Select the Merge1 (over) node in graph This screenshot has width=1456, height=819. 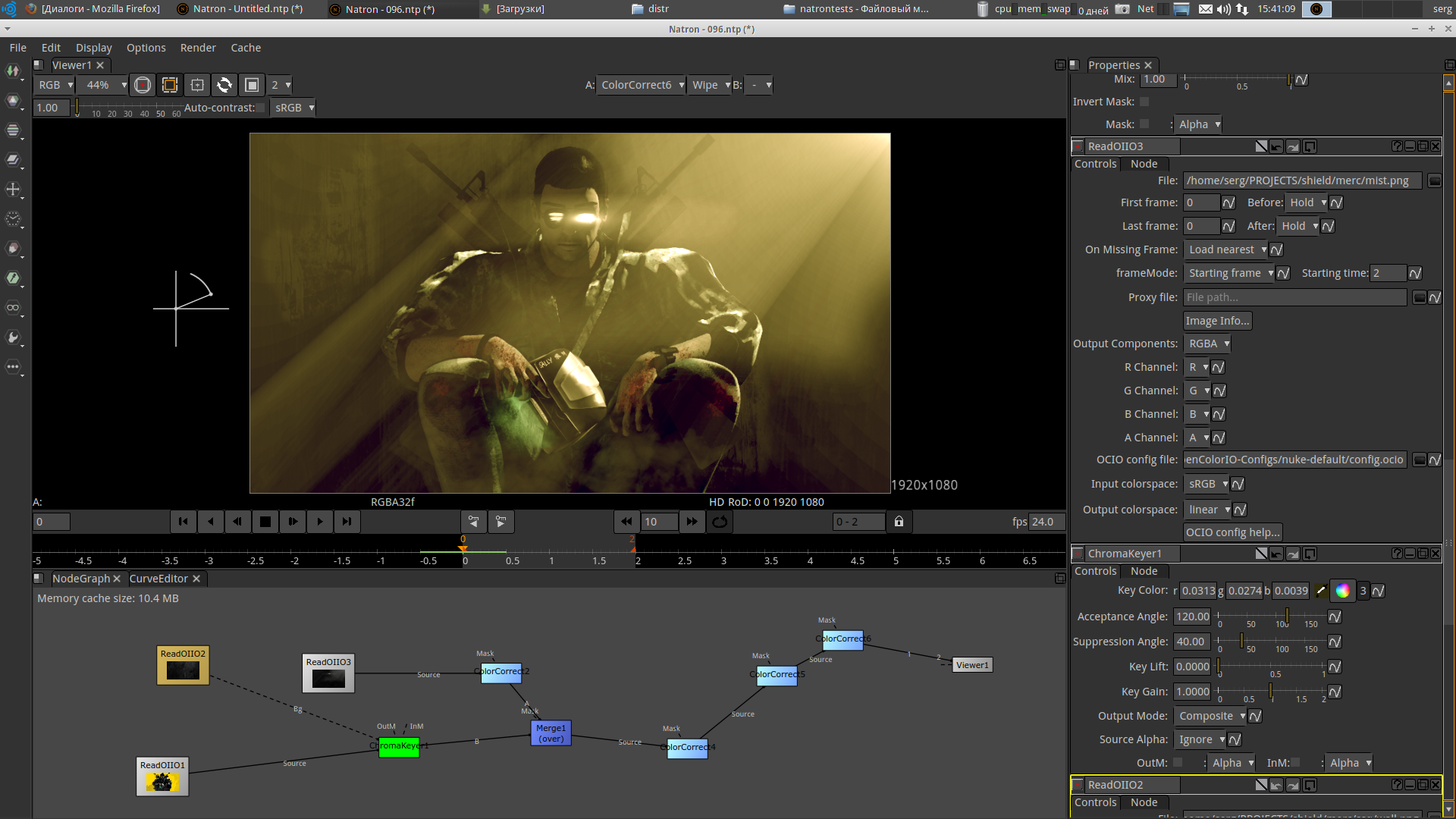[x=551, y=733]
